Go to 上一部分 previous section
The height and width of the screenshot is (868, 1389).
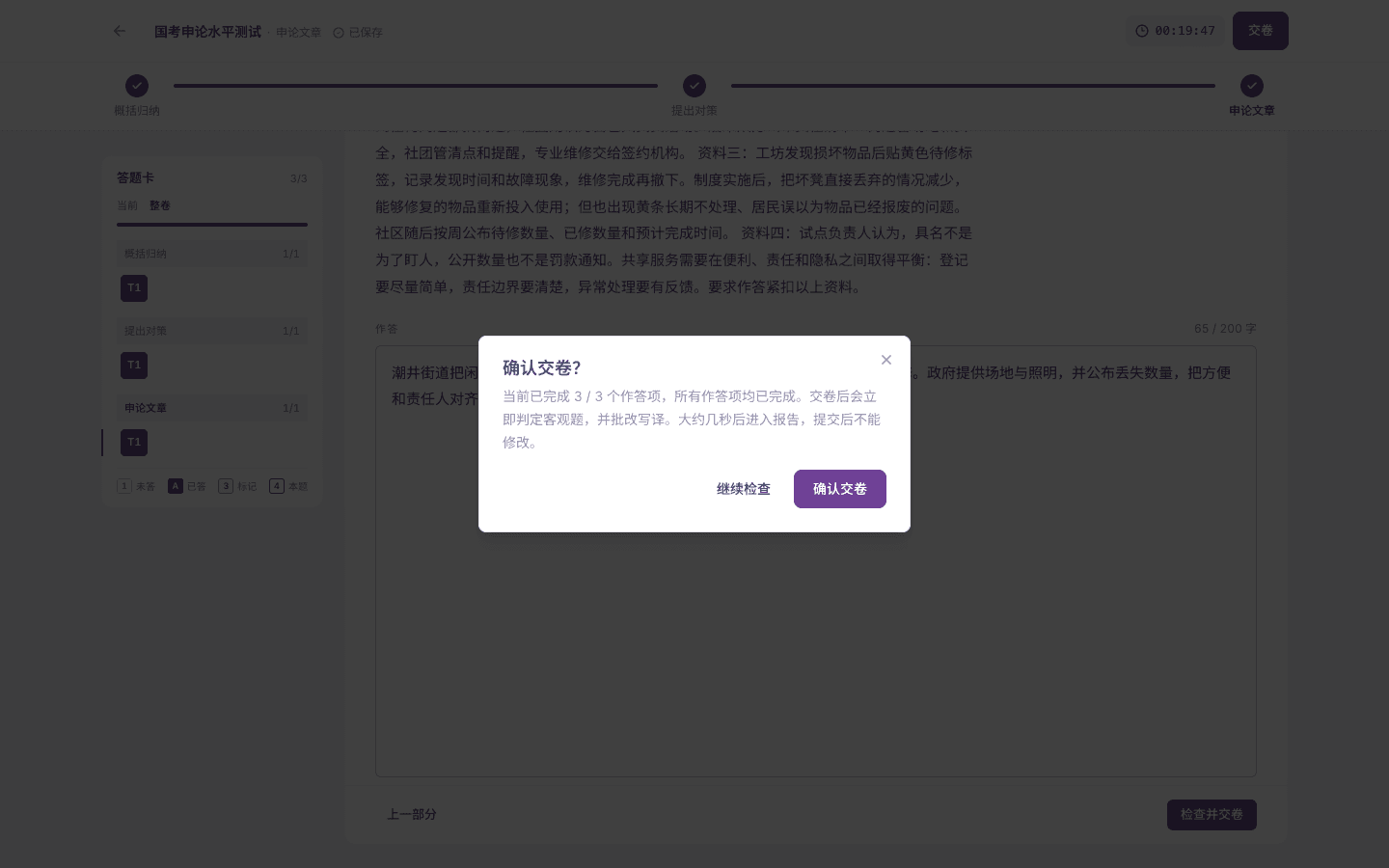pos(412,815)
